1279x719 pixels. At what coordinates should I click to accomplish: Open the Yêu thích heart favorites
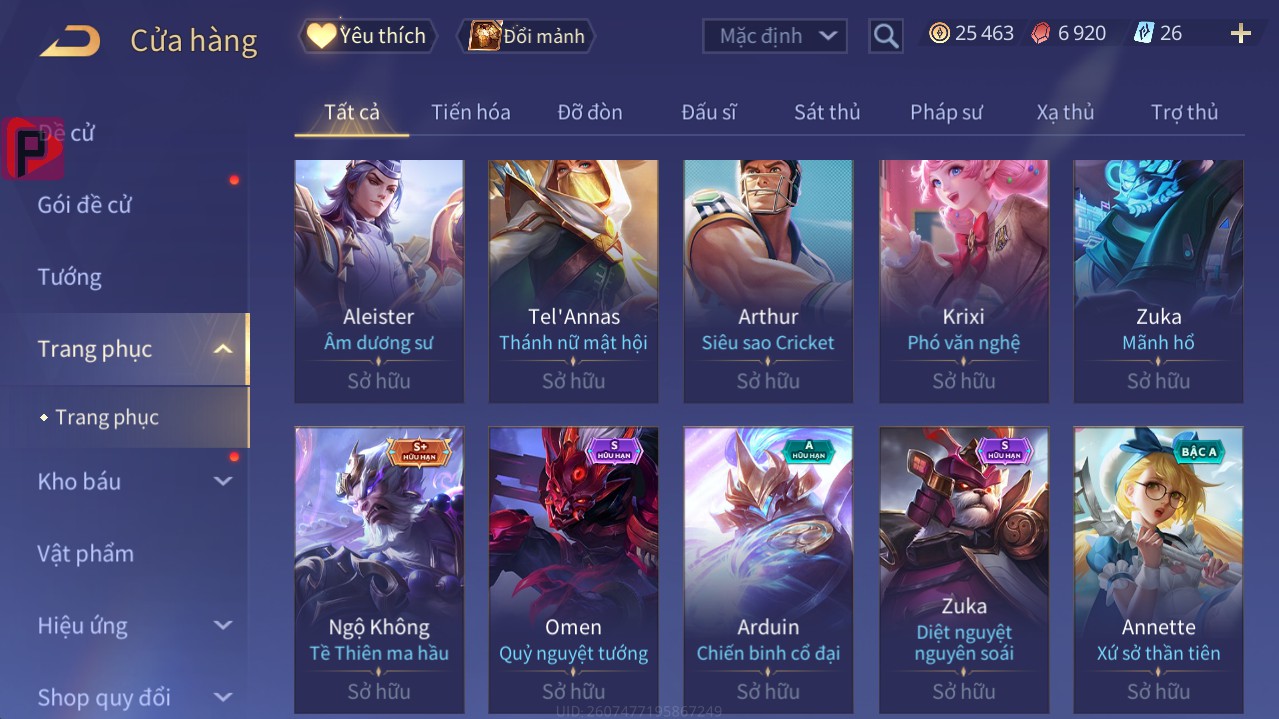coord(368,36)
